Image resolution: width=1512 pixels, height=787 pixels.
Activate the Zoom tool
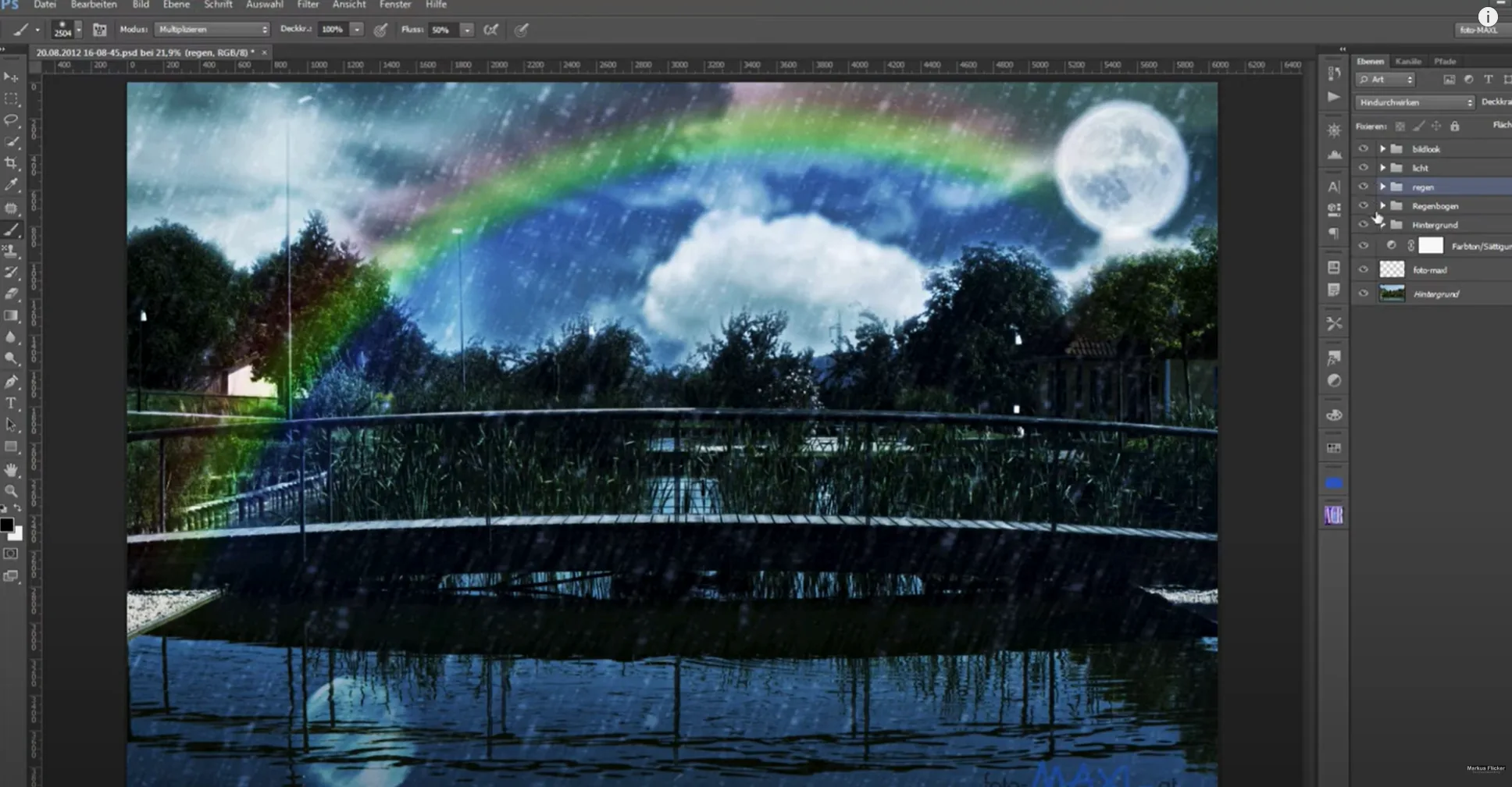pos(11,491)
